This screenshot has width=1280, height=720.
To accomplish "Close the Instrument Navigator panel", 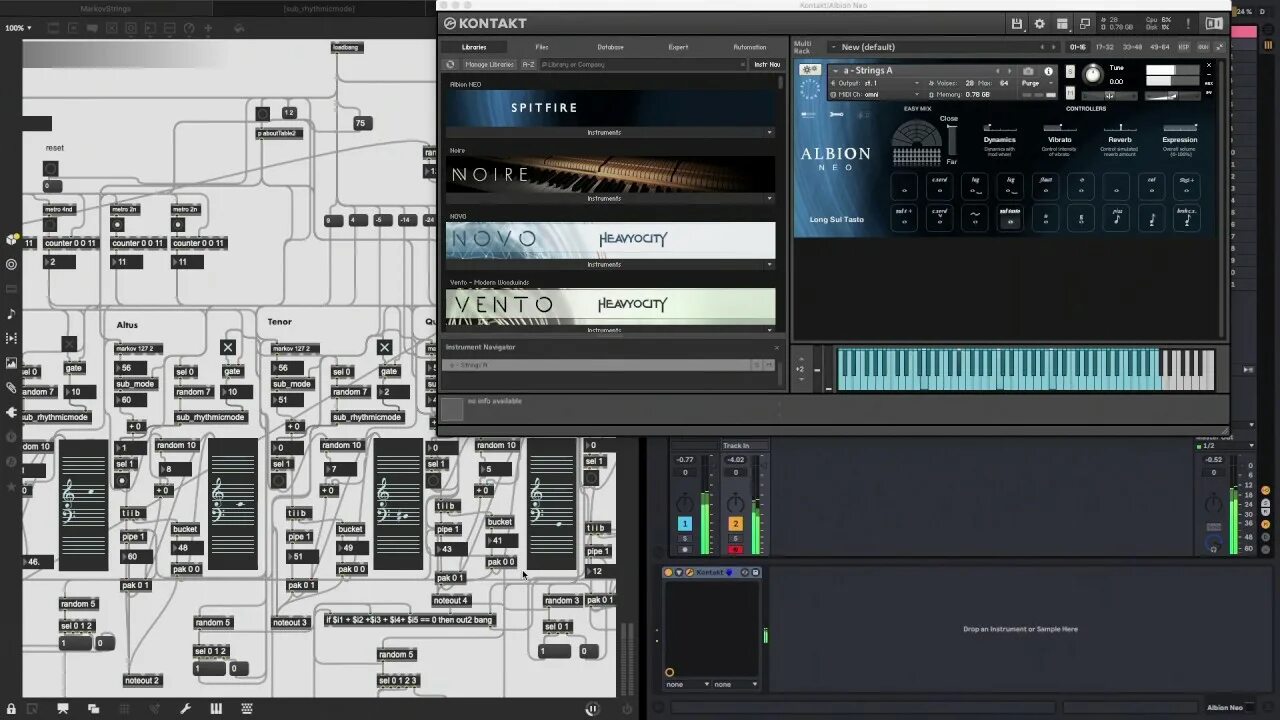I will coord(776,347).
